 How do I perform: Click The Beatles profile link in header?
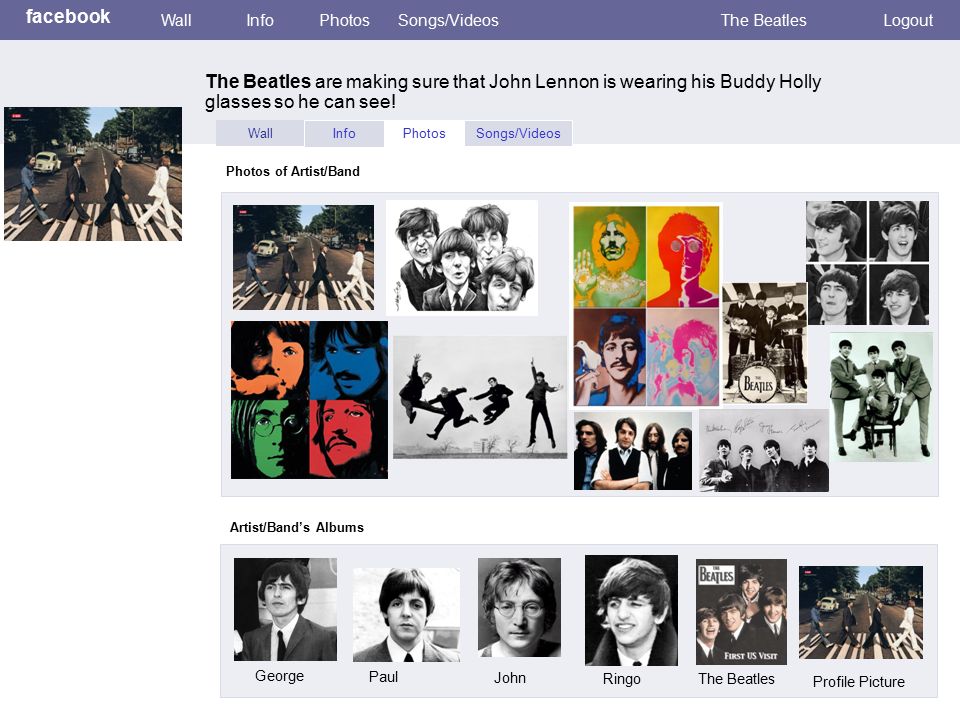(763, 20)
